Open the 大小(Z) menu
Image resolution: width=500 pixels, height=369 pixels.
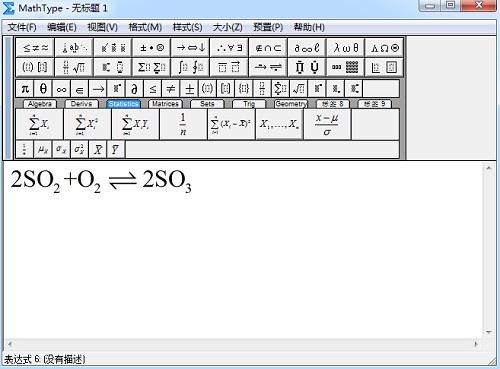pyautogui.click(x=228, y=27)
